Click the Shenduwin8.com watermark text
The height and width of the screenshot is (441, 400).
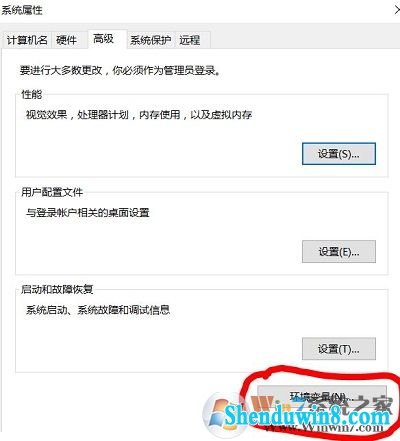(x=307, y=415)
